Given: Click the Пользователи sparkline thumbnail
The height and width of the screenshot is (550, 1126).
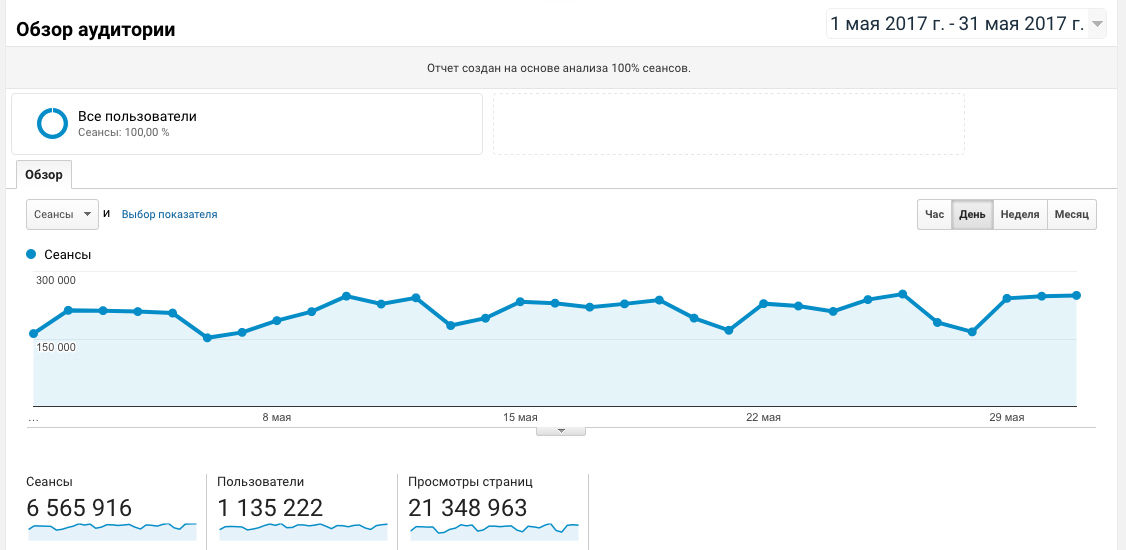Looking at the screenshot, I should (x=303, y=531).
